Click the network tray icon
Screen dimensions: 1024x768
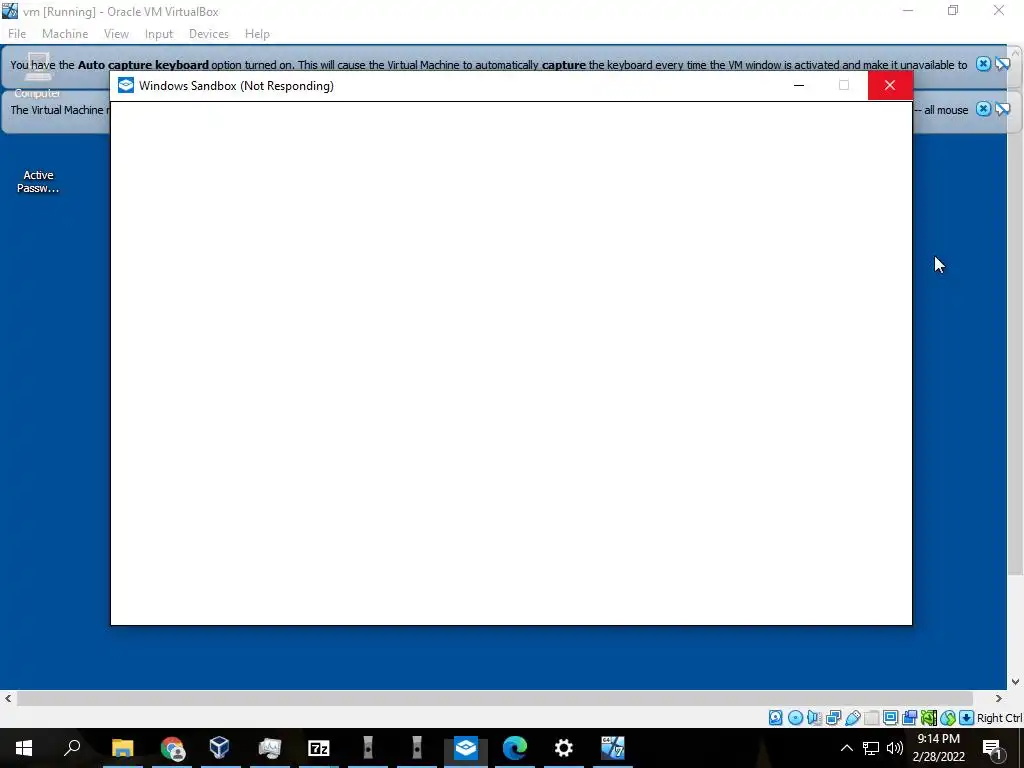point(871,748)
